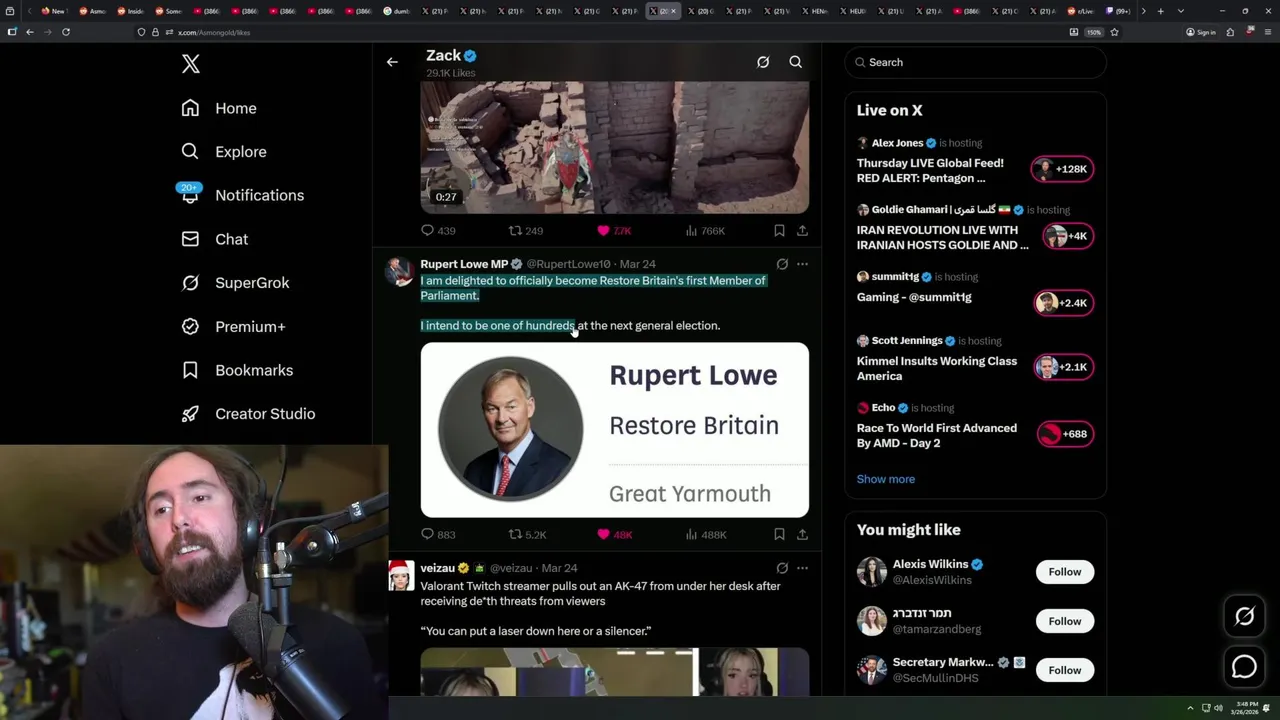Join Goldie Ghamari's live space with +4K
The width and height of the screenshot is (1280, 720).
1067,236
